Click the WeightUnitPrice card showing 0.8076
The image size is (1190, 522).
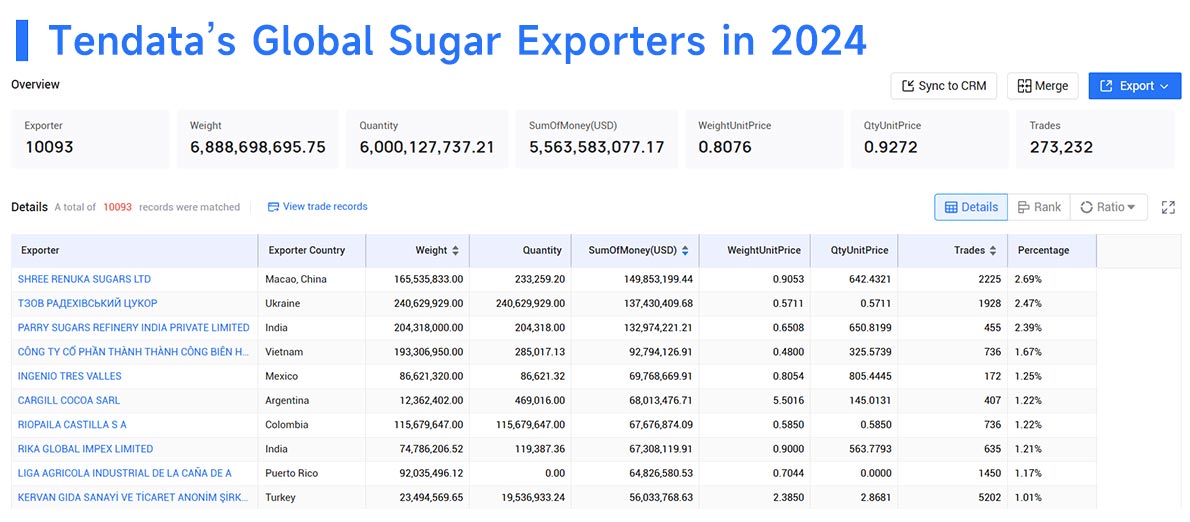[x=764, y=139]
